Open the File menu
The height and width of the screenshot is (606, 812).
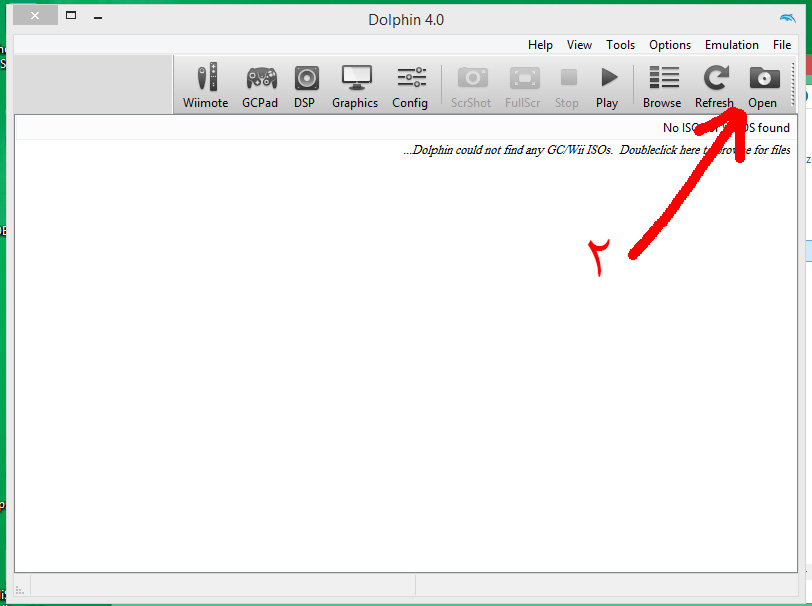click(x=782, y=45)
